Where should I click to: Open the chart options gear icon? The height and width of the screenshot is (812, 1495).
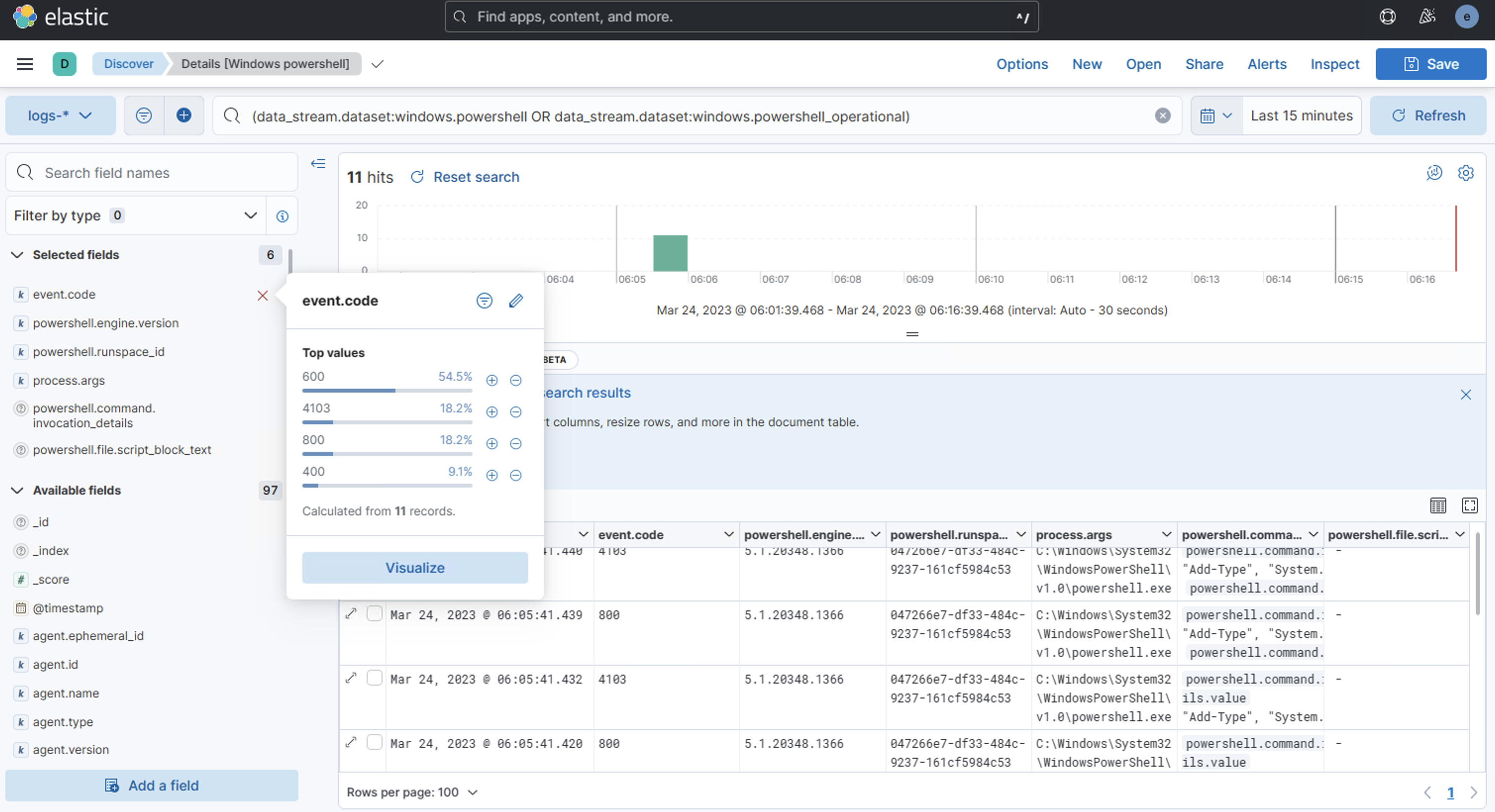click(1465, 173)
